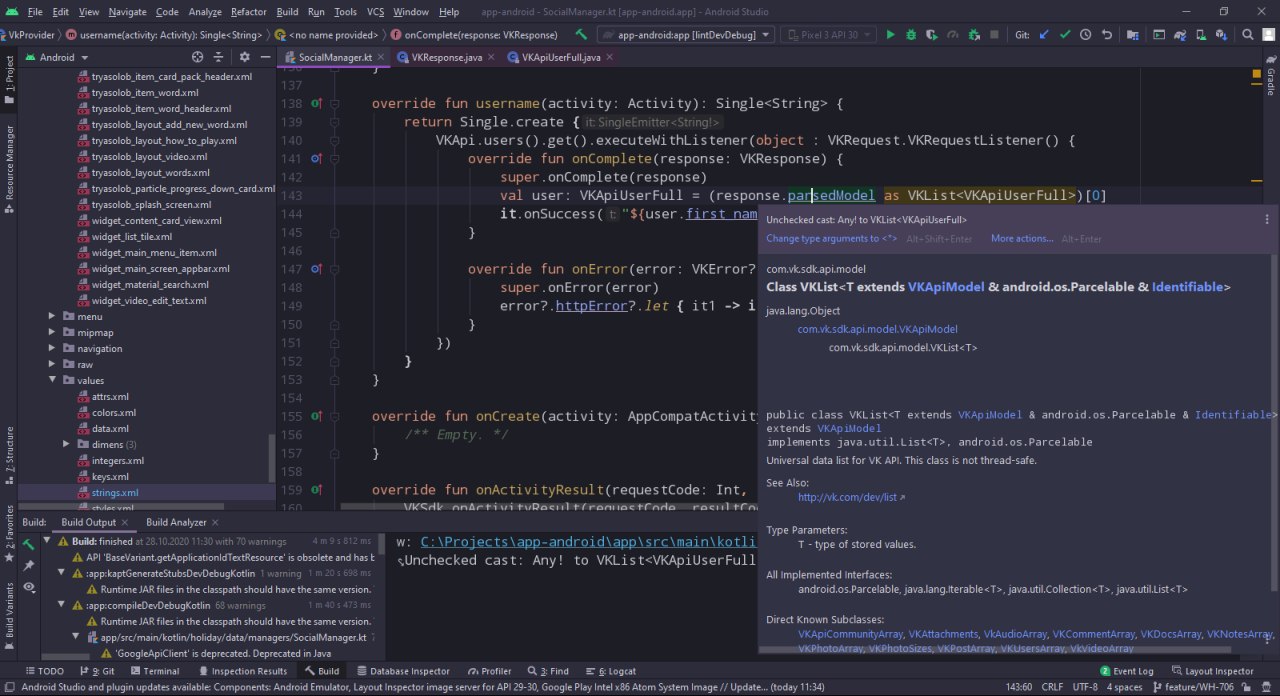Image resolution: width=1280 pixels, height=696 pixels.
Task: Expand the navigation folder
Action: pos(52,348)
